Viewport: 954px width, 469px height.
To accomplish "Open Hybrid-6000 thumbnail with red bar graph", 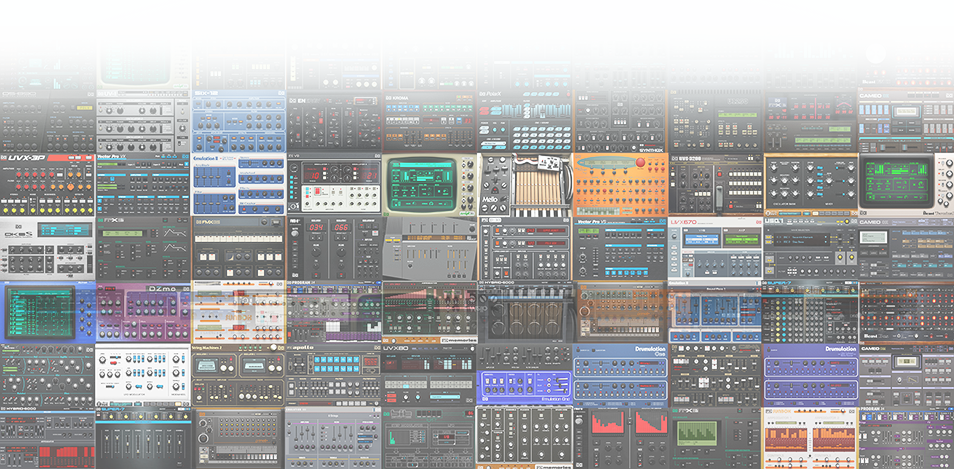I will [x=47, y=438].
